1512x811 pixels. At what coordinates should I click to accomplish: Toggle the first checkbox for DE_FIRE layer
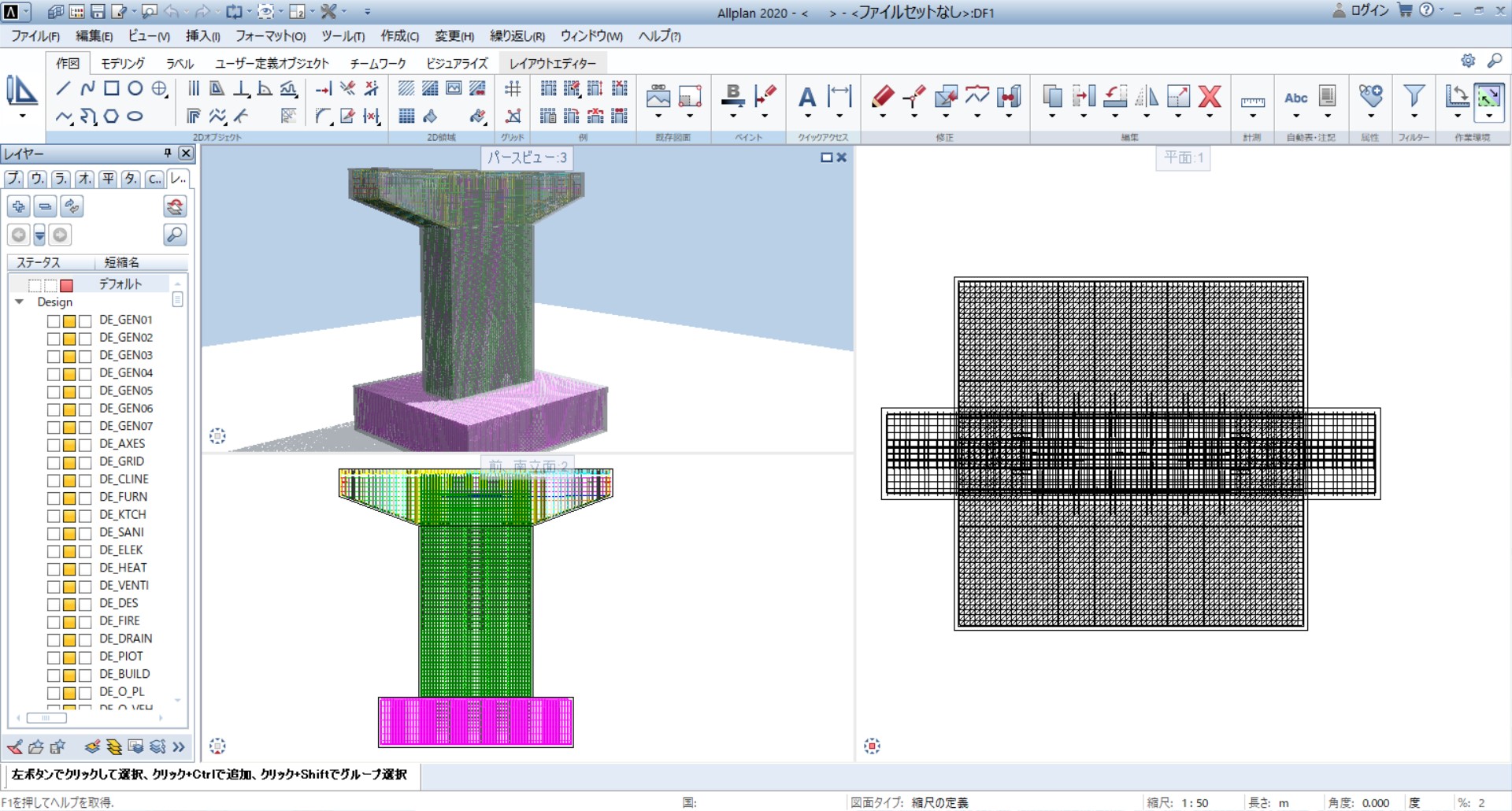54,621
